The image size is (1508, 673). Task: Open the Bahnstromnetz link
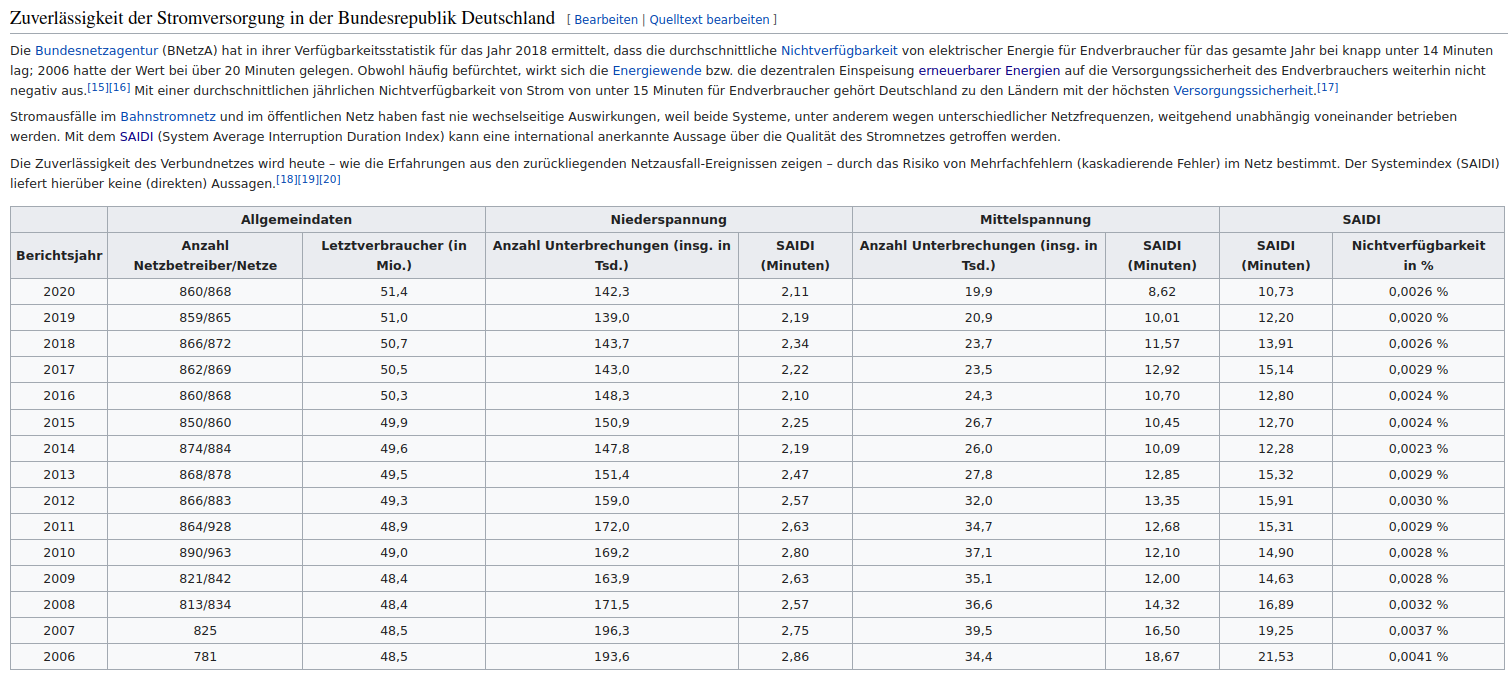167,117
